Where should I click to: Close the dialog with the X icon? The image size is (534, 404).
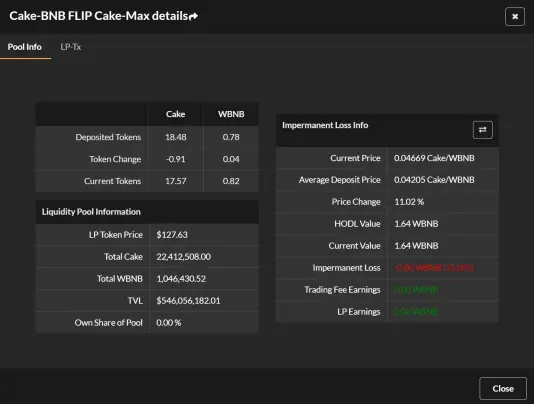[515, 16]
